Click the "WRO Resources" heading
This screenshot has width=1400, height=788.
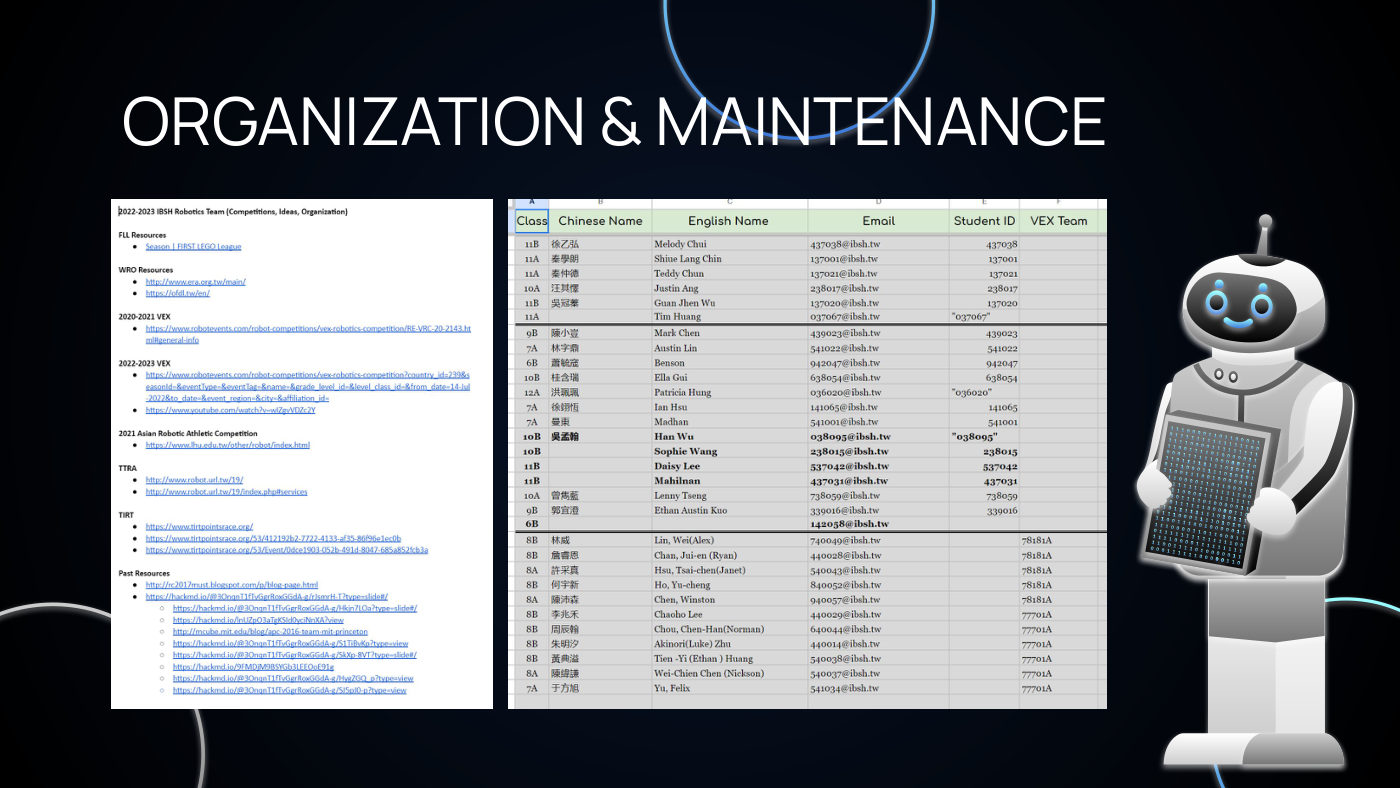146,270
